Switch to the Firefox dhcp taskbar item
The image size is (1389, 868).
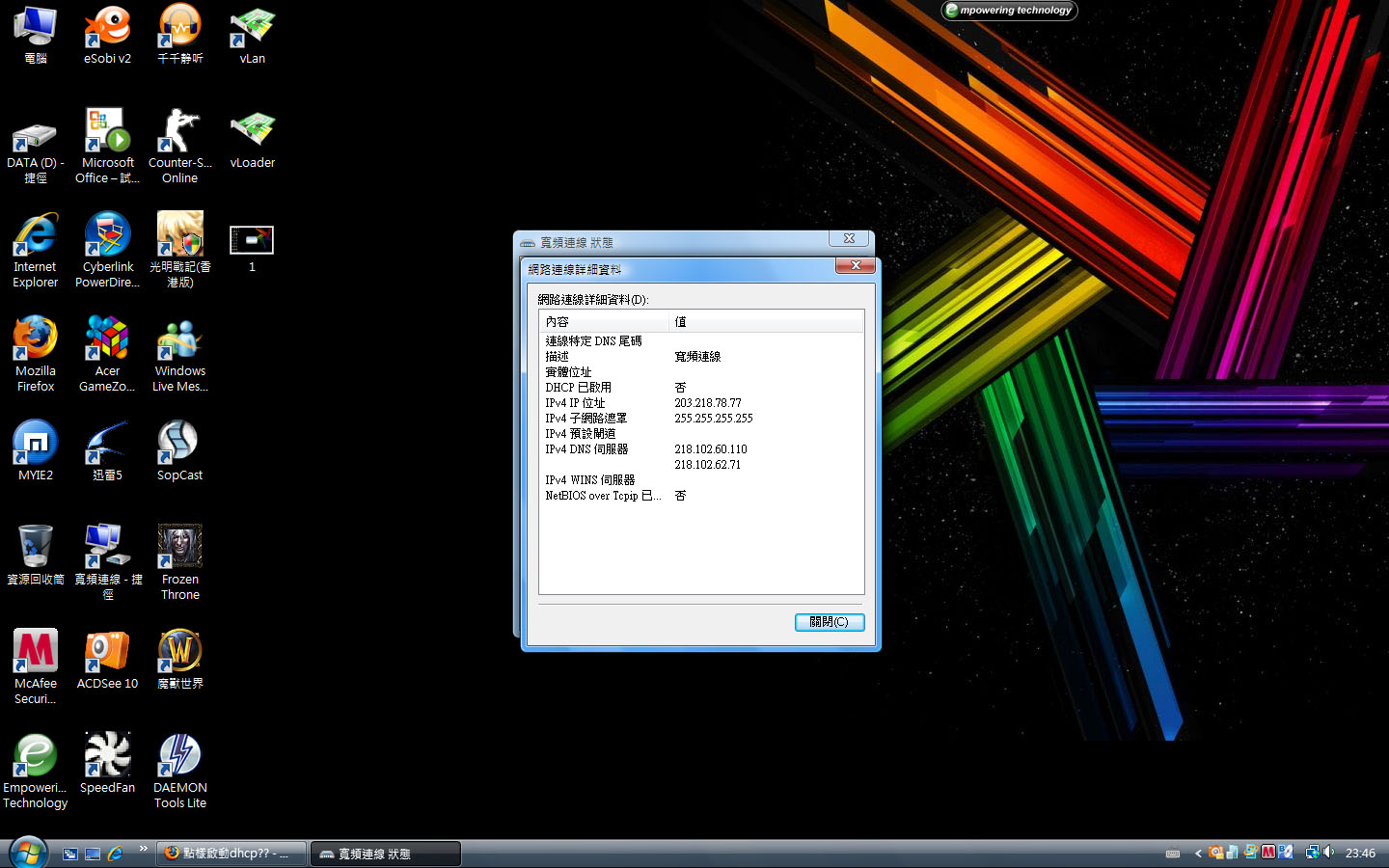231,854
